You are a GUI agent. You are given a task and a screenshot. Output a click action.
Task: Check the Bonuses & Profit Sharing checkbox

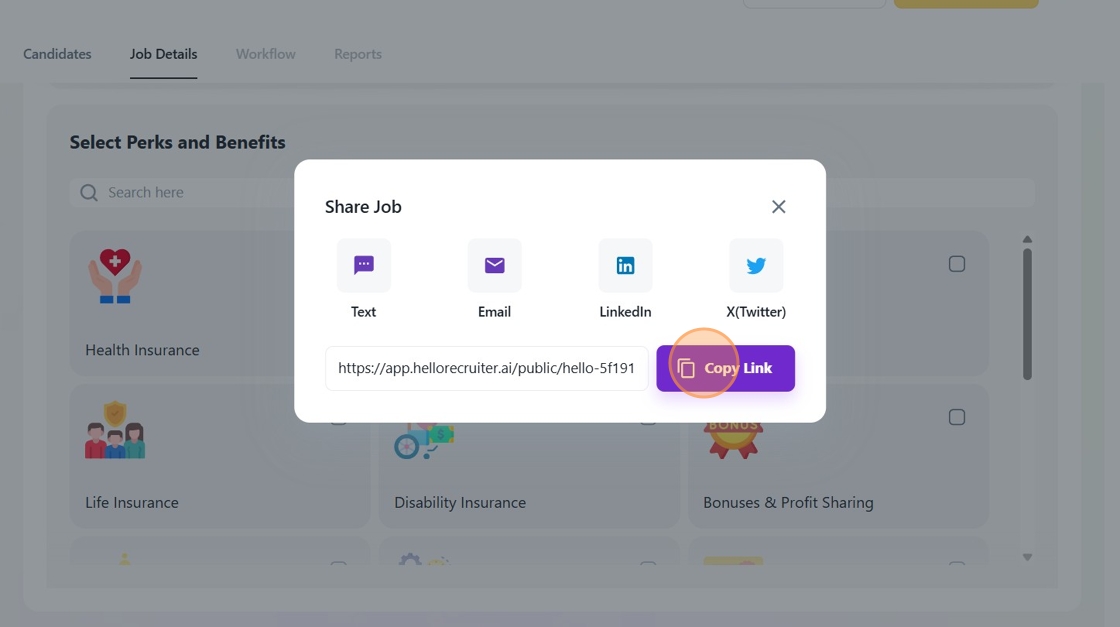[x=957, y=417]
